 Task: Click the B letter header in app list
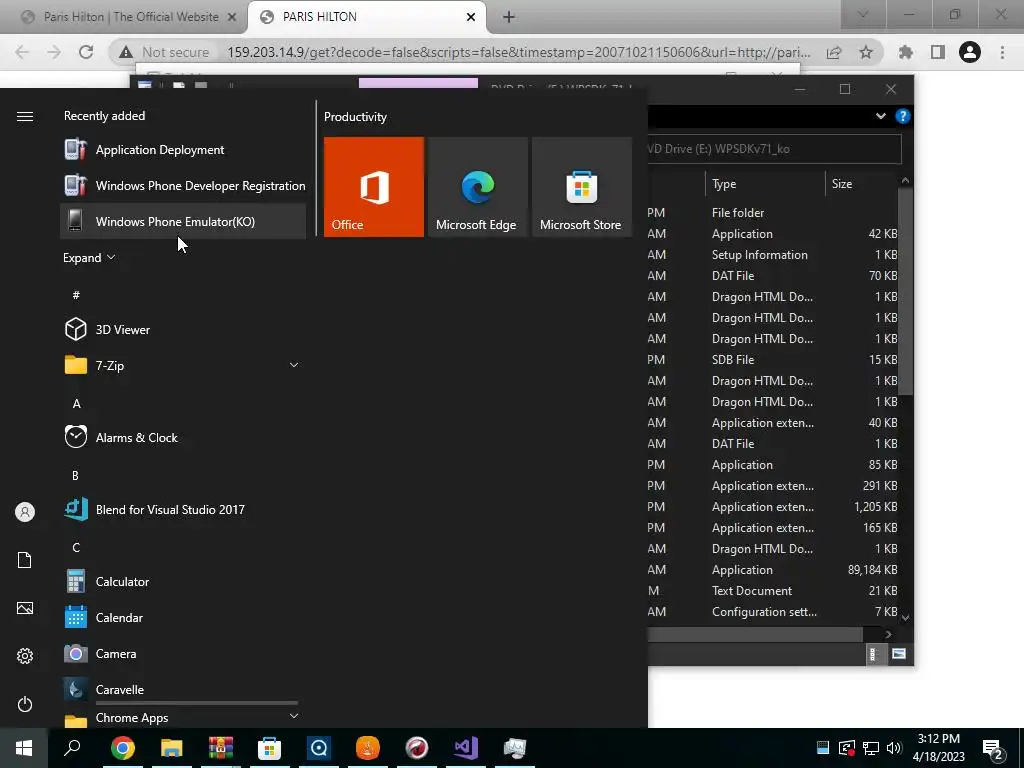[x=76, y=475]
